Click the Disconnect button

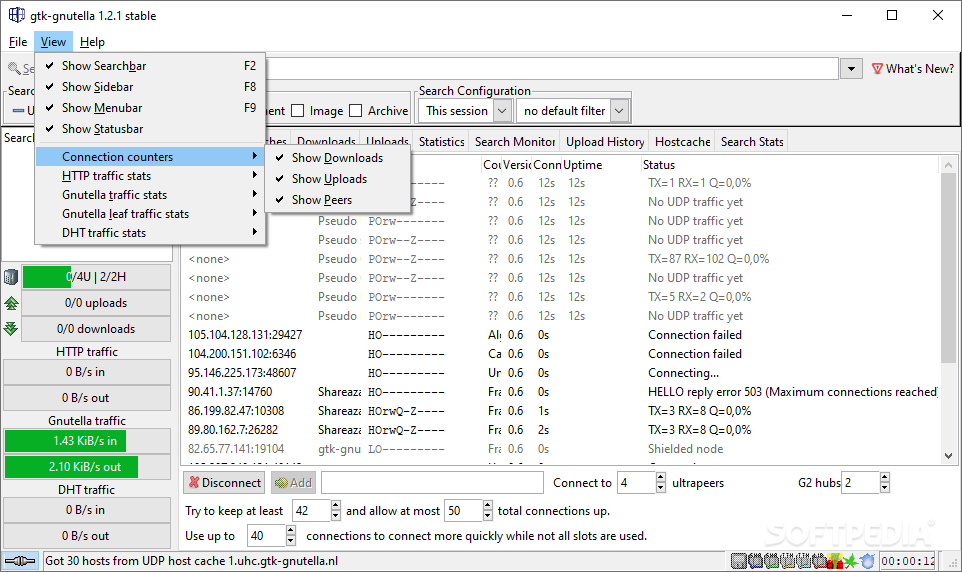224,482
